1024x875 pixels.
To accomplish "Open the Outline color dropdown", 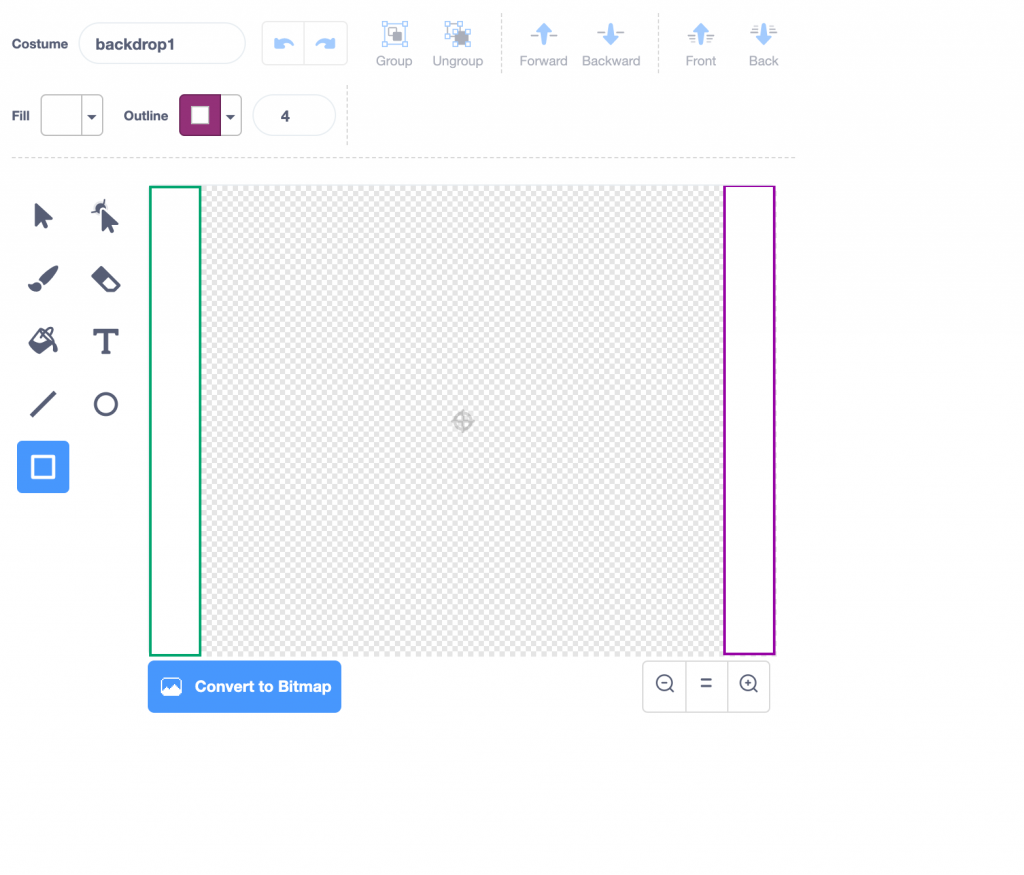I will pos(231,116).
